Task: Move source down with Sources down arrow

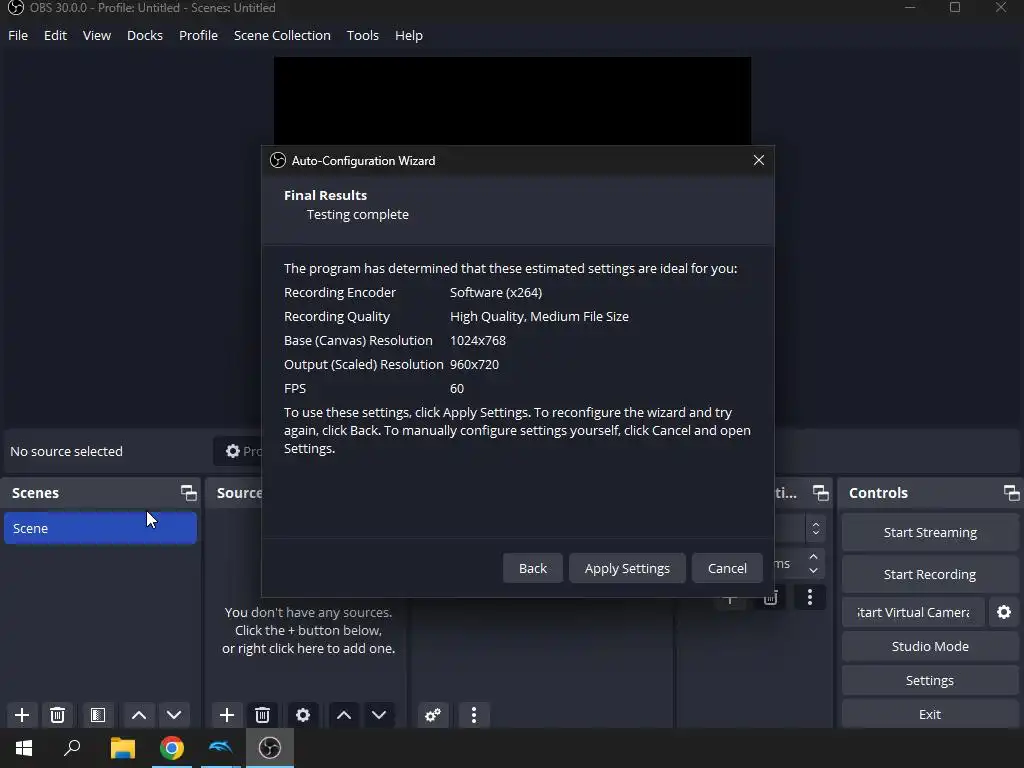Action: [x=379, y=714]
